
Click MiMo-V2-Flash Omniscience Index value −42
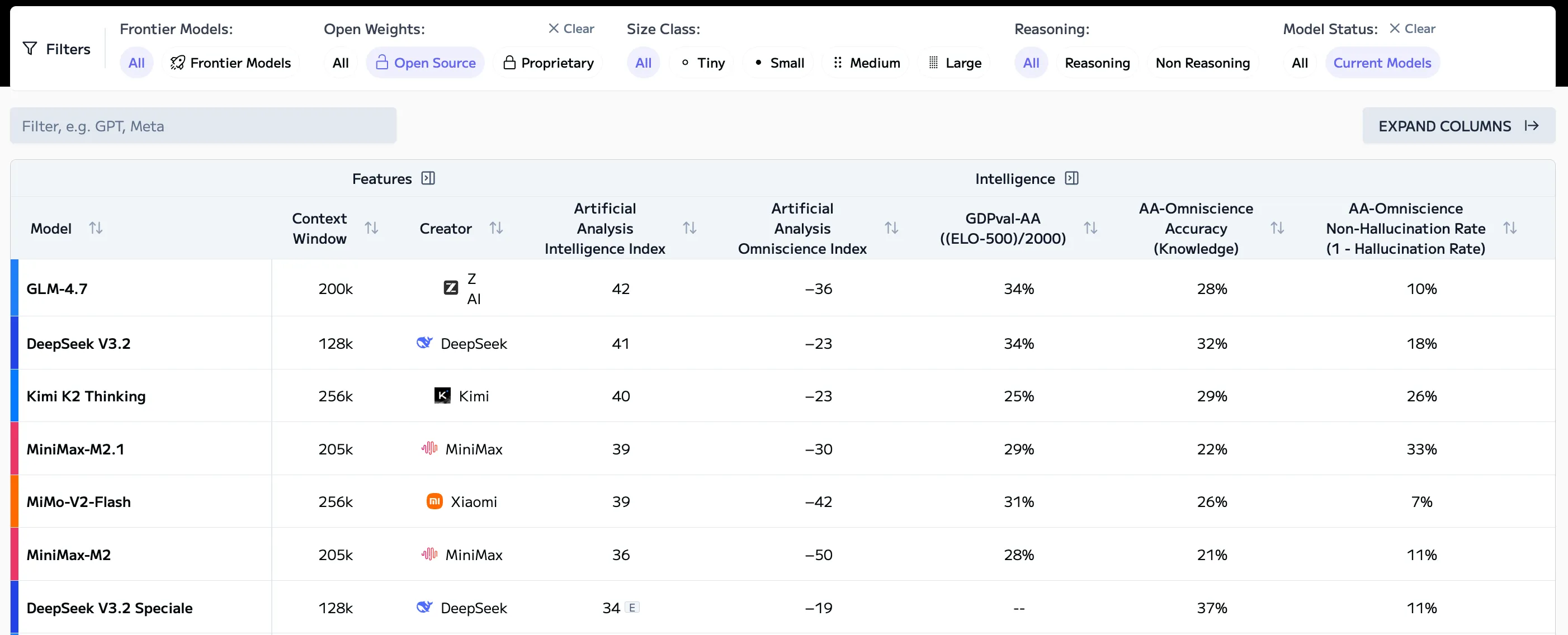point(818,502)
